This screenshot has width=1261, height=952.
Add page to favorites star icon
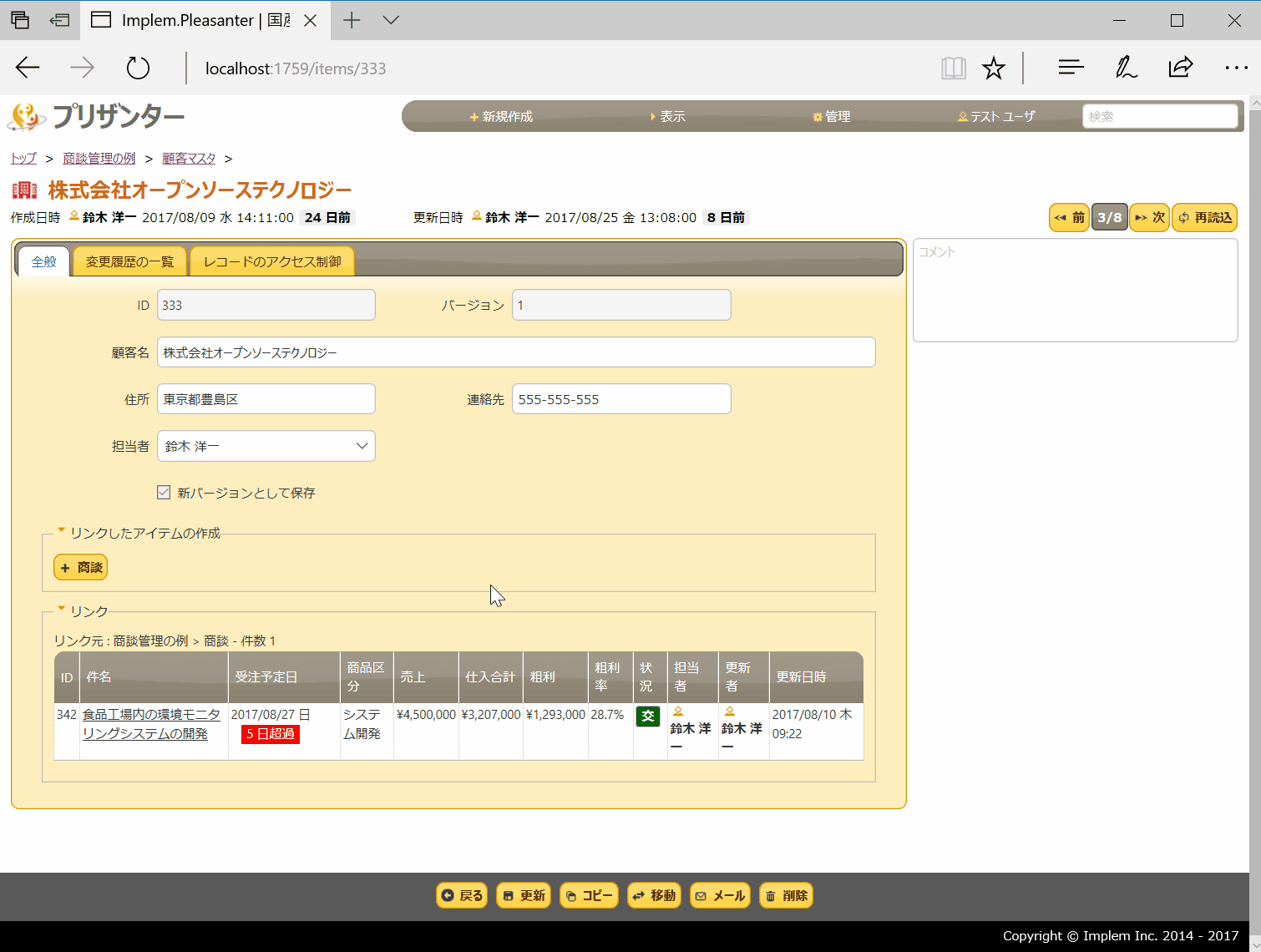coord(993,68)
